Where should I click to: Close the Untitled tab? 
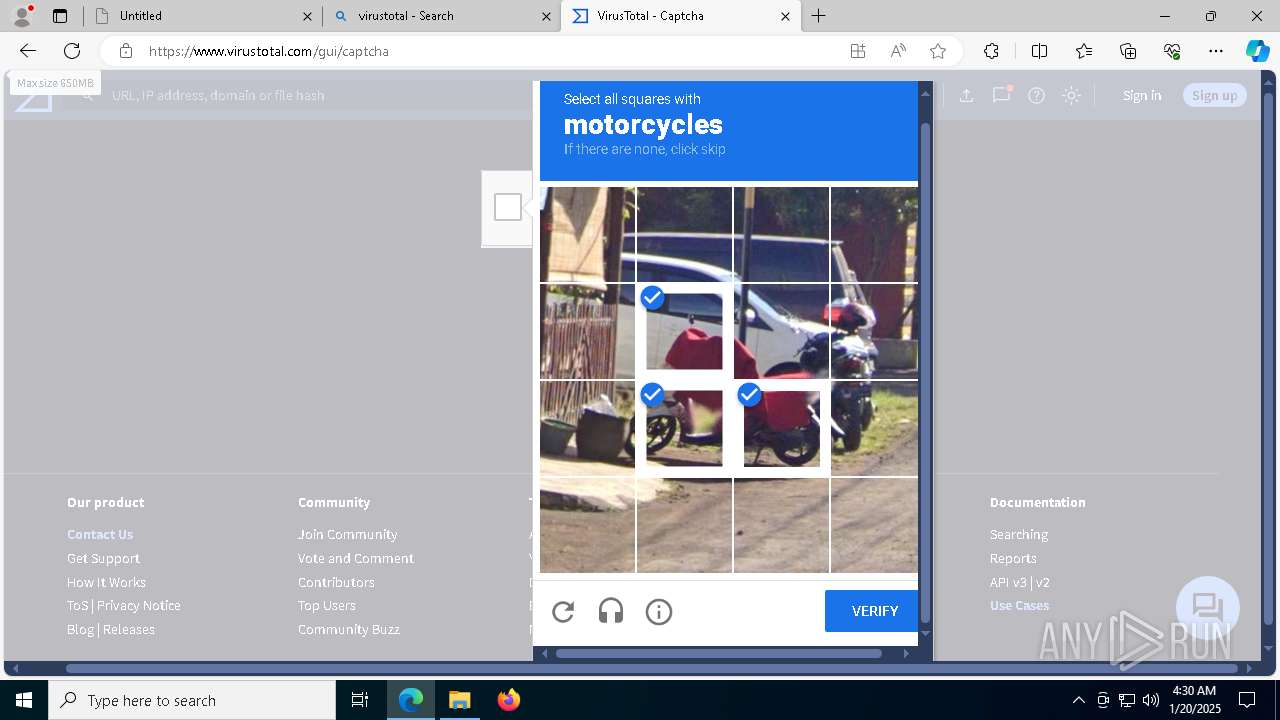click(x=307, y=16)
